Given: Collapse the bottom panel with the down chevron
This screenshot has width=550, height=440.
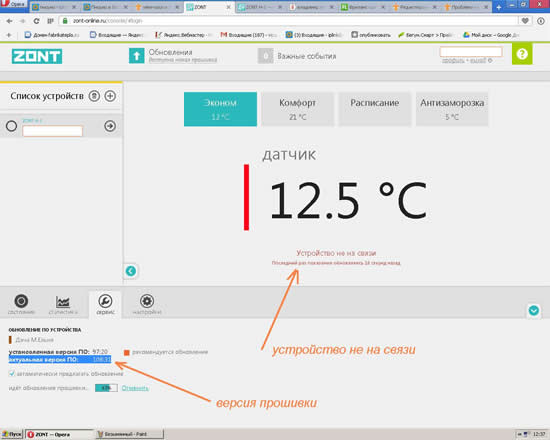Looking at the screenshot, I should coord(534,311).
